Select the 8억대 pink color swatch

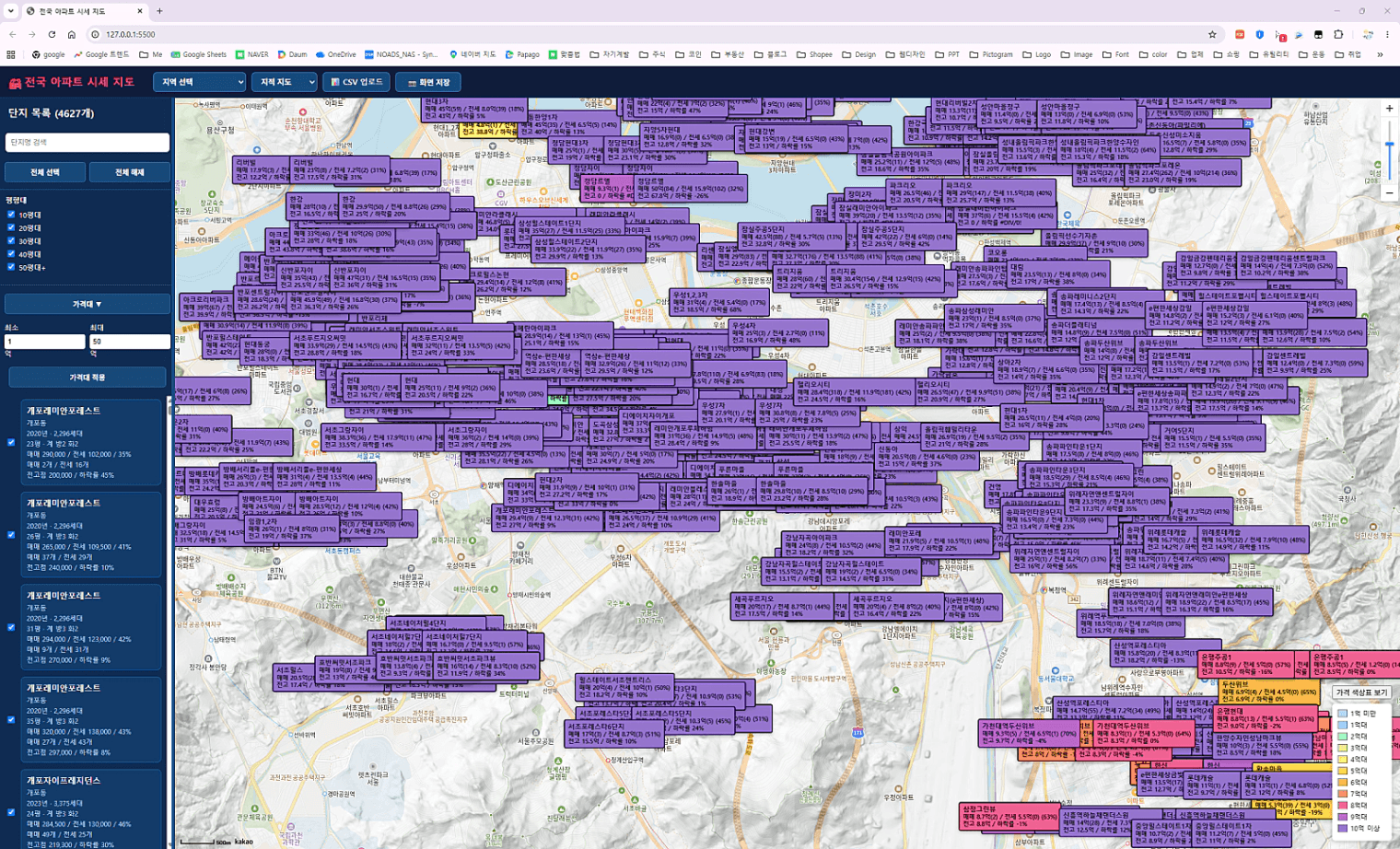tap(1342, 806)
